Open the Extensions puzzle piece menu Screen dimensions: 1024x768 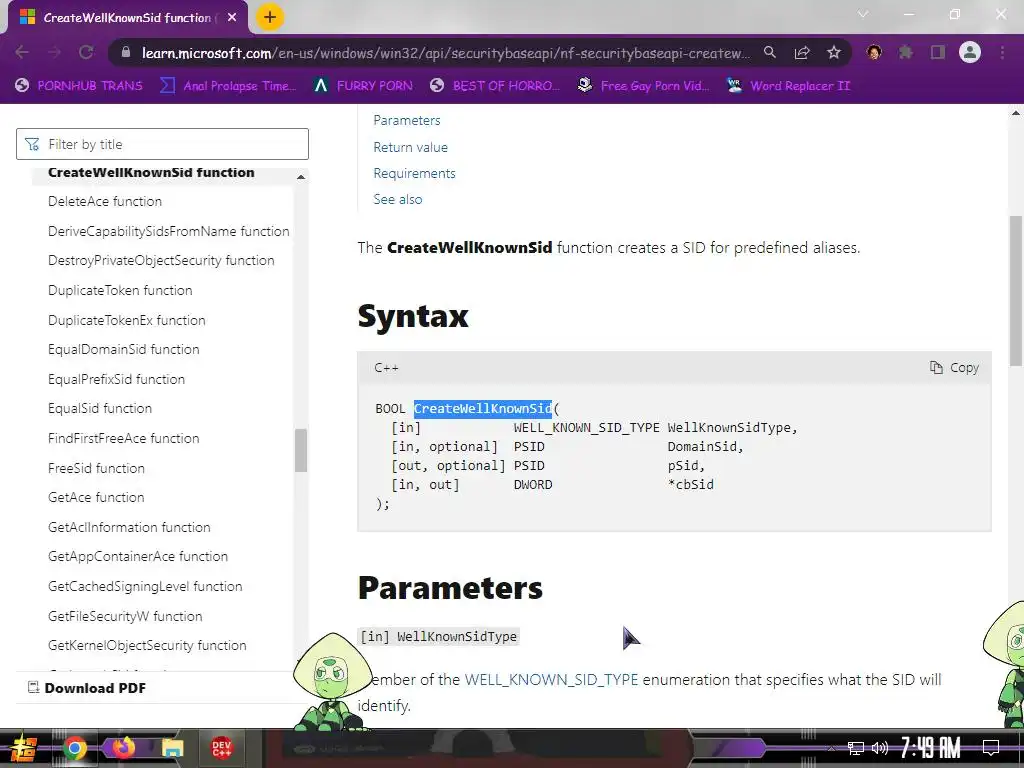pos(906,52)
